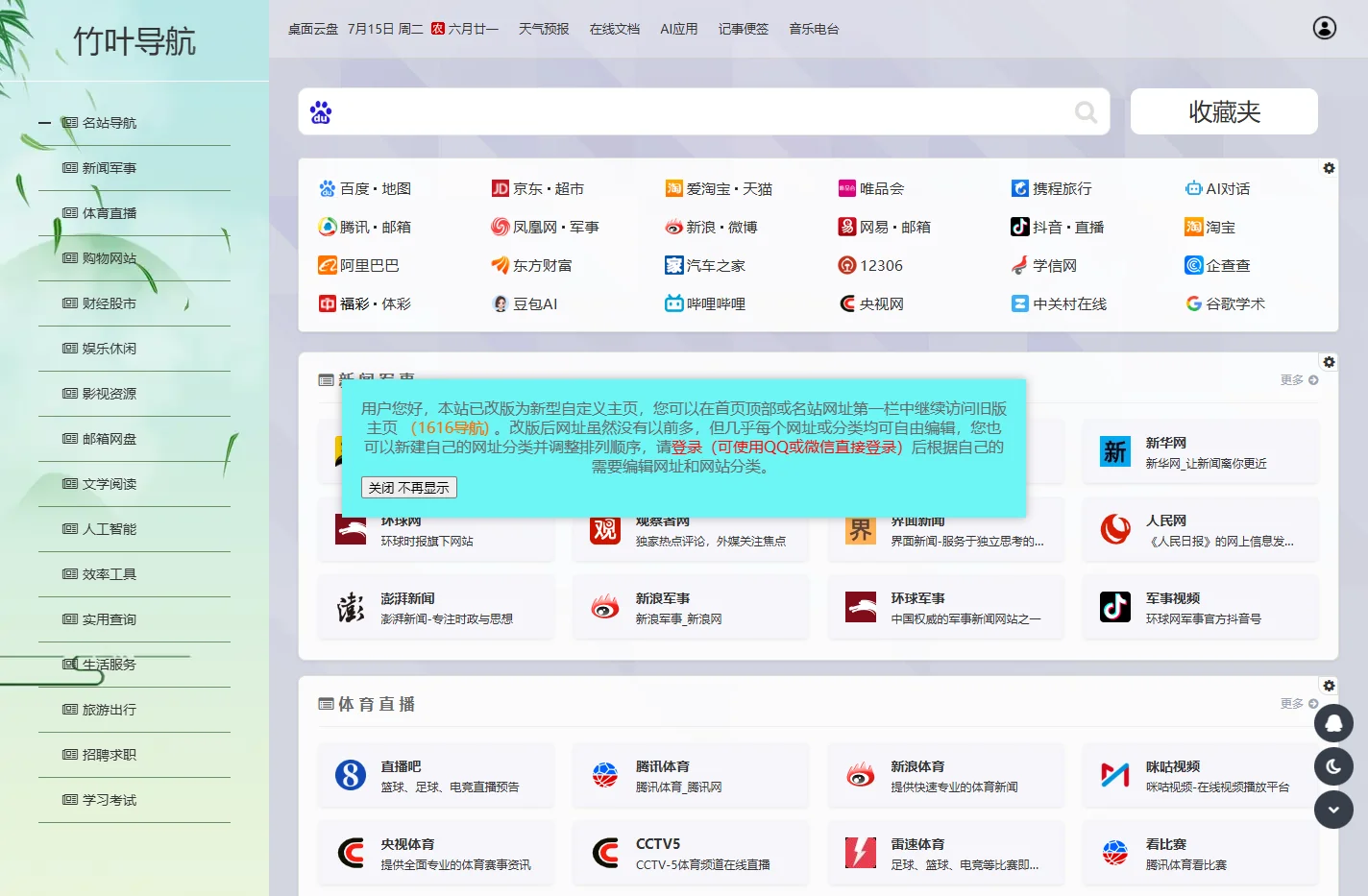Click the 豆包AI avatar icon
This screenshot has width=1368, height=896.
[x=501, y=303]
